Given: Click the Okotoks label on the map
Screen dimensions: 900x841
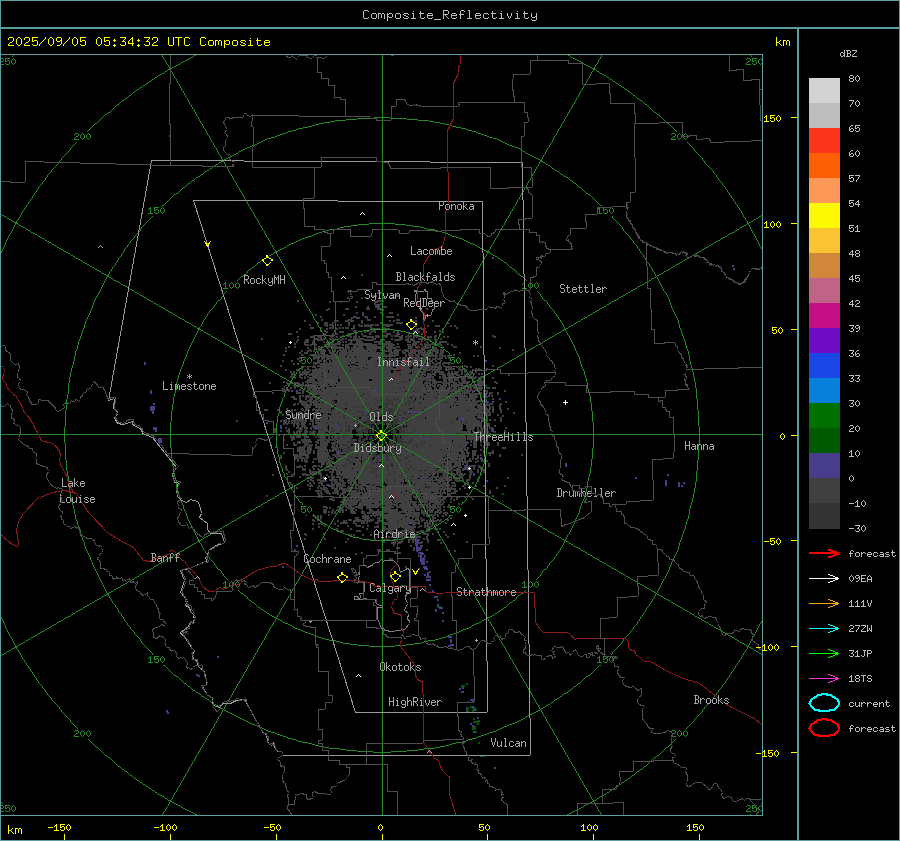Looking at the screenshot, I should (400, 667).
